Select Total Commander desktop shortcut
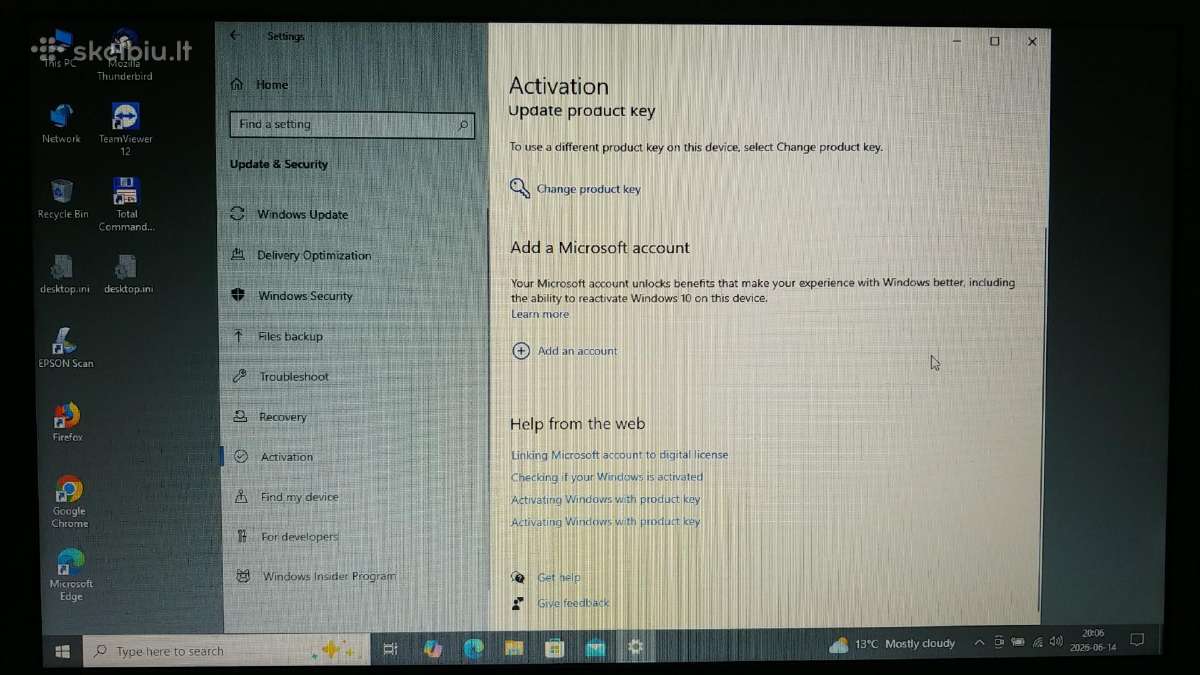Viewport: 1200px width, 675px height. tap(126, 205)
